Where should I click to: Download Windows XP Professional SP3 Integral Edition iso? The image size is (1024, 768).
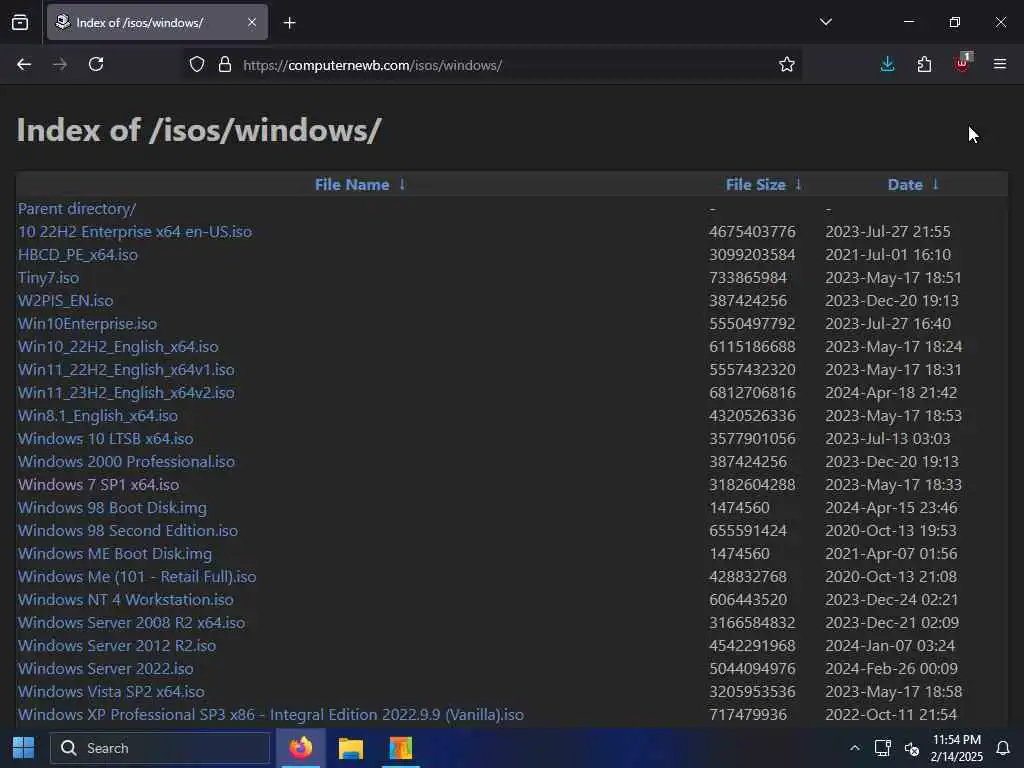tap(271, 714)
